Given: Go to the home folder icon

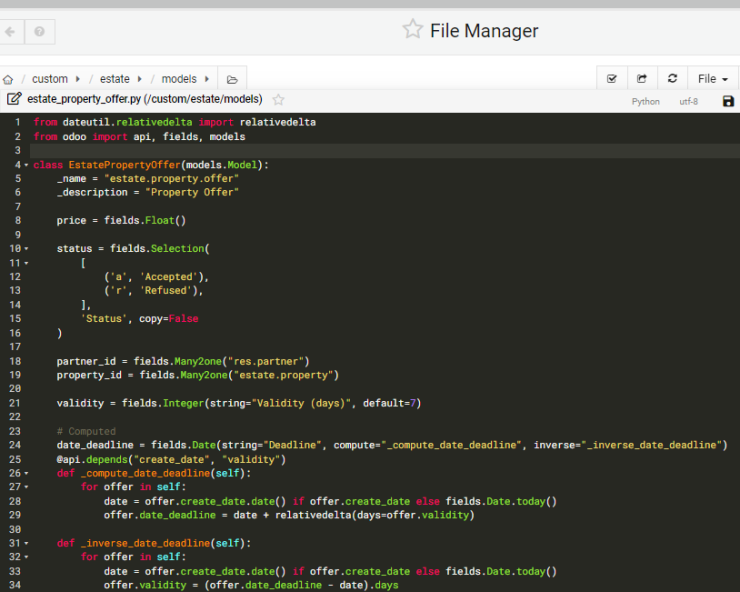Looking at the screenshot, I should point(8,79).
